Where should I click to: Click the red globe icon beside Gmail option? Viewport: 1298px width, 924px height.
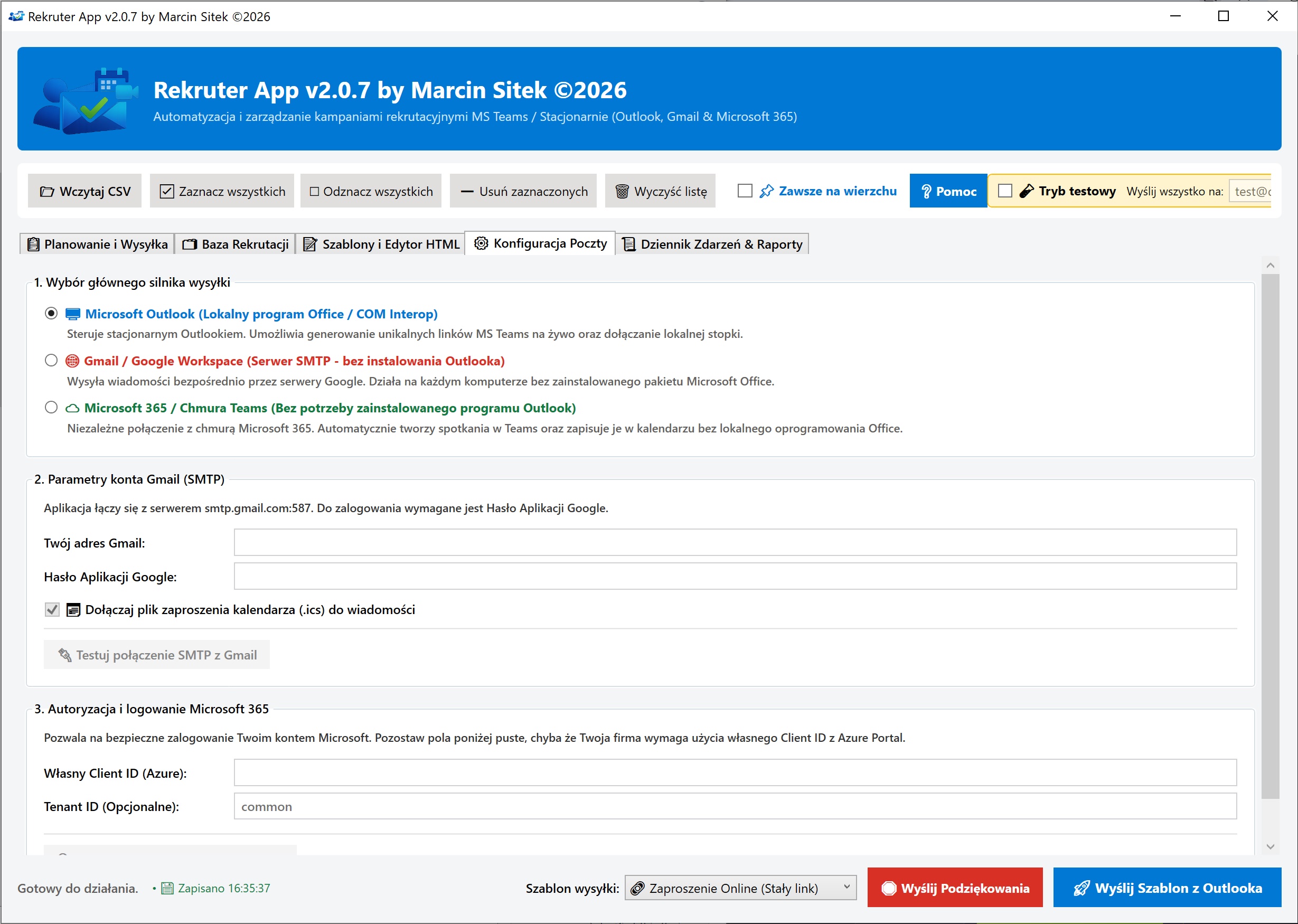tap(72, 361)
